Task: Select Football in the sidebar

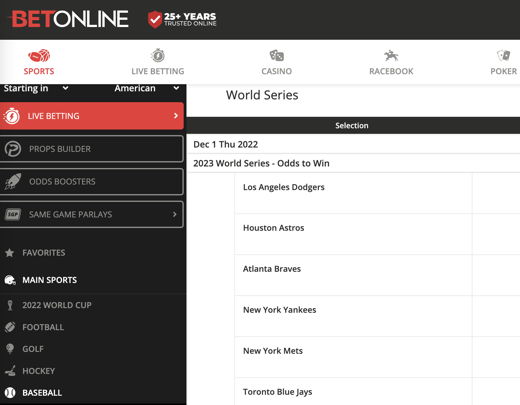Action: [43, 327]
